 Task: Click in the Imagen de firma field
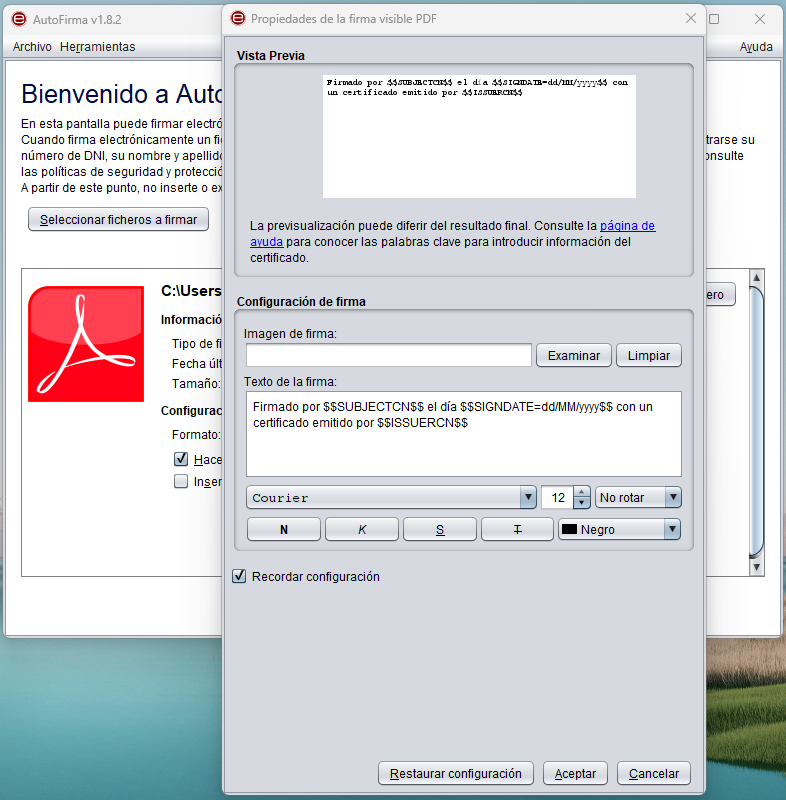click(389, 355)
